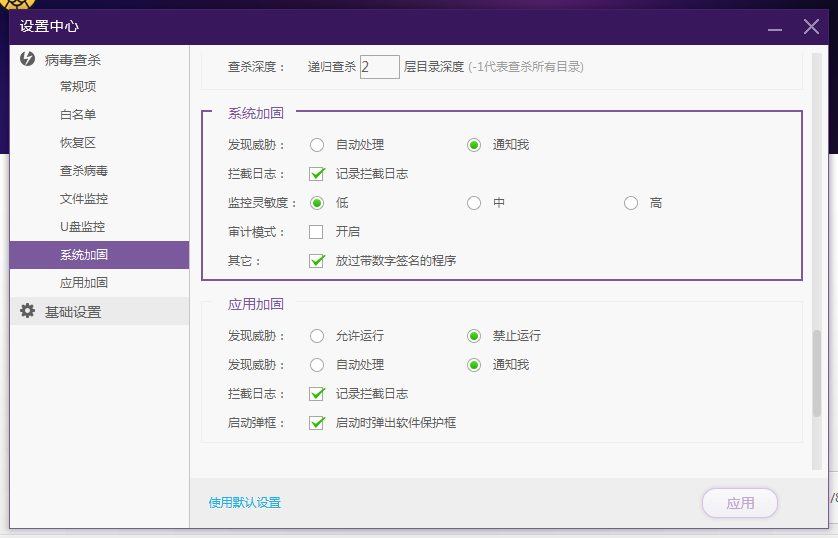Select 查杀病毒 in sidebar
Viewport: 838px width, 538px height.
(84, 171)
